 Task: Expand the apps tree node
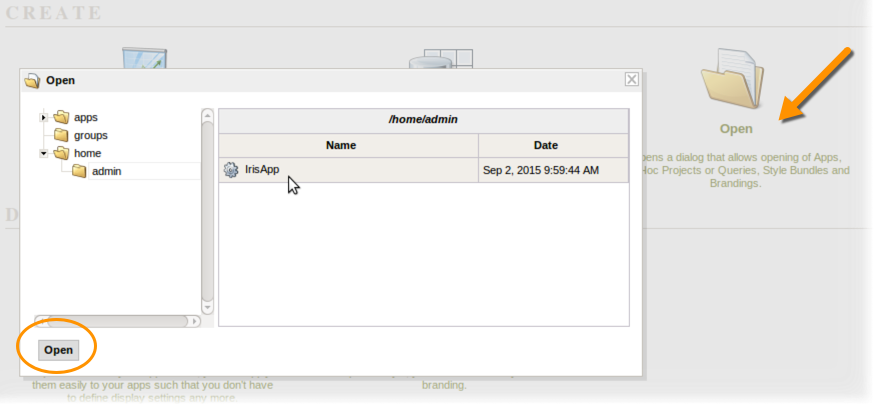point(43,117)
